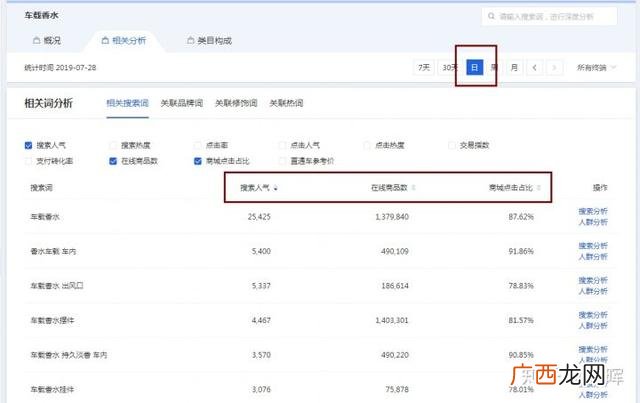Click the value 186,614 in 在线商品数 column
Image resolution: width=640 pixels, height=403 pixels.
coord(395,286)
